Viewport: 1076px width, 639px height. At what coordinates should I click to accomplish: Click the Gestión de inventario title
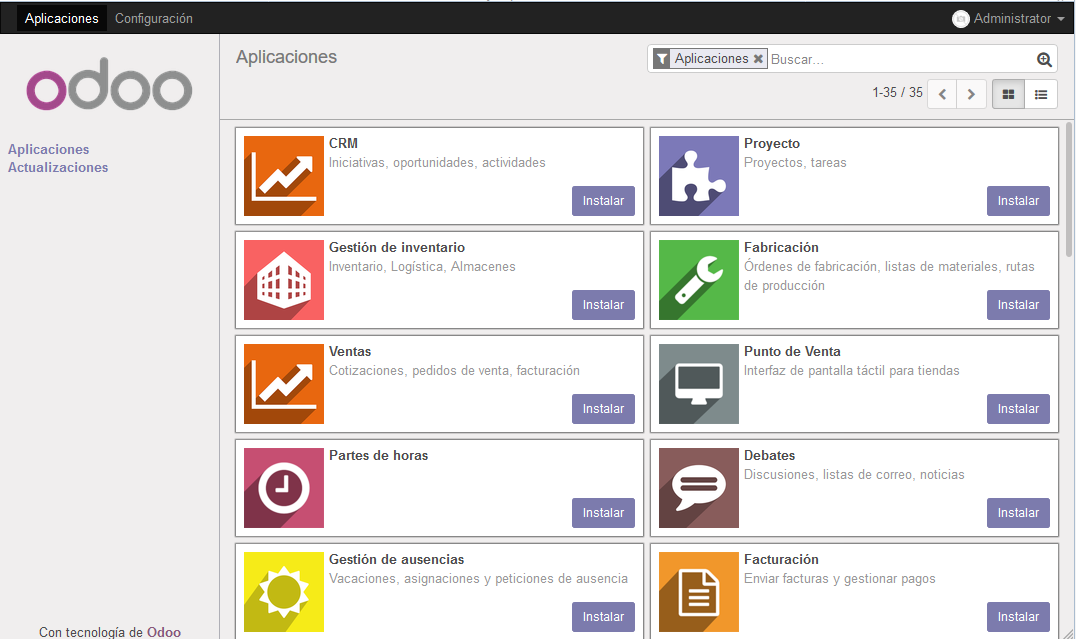(x=397, y=248)
